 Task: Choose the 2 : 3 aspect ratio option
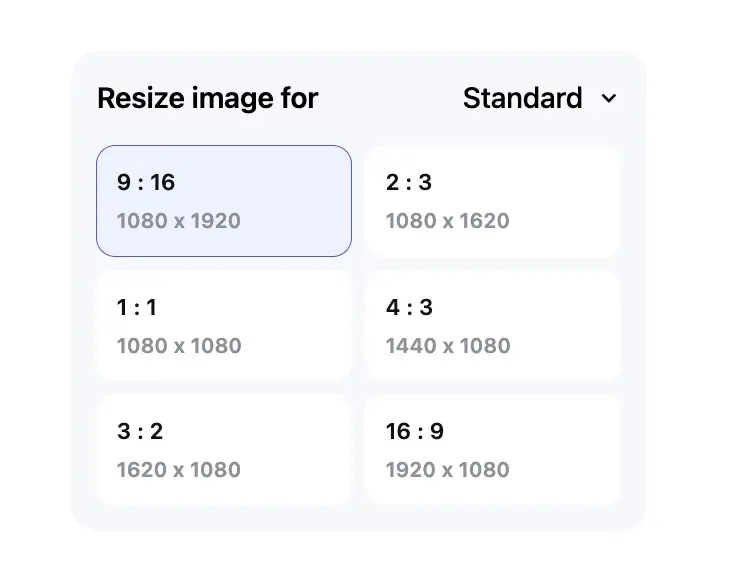tap(492, 201)
